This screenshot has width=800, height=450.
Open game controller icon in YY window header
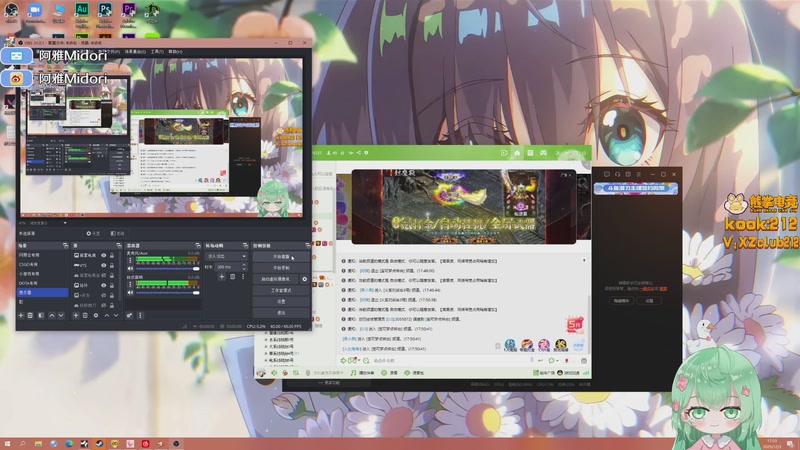543,153
